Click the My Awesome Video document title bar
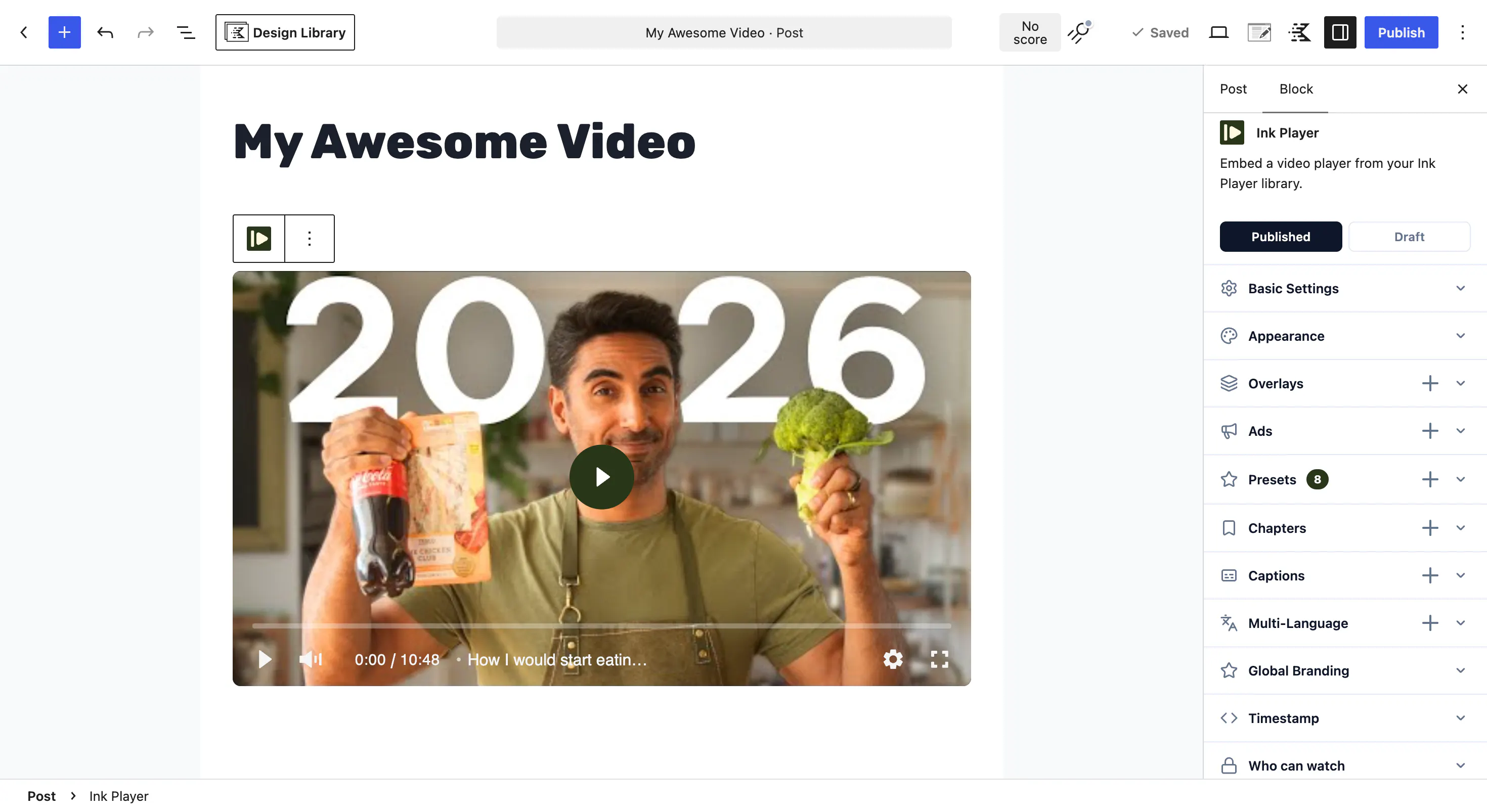 click(x=724, y=32)
